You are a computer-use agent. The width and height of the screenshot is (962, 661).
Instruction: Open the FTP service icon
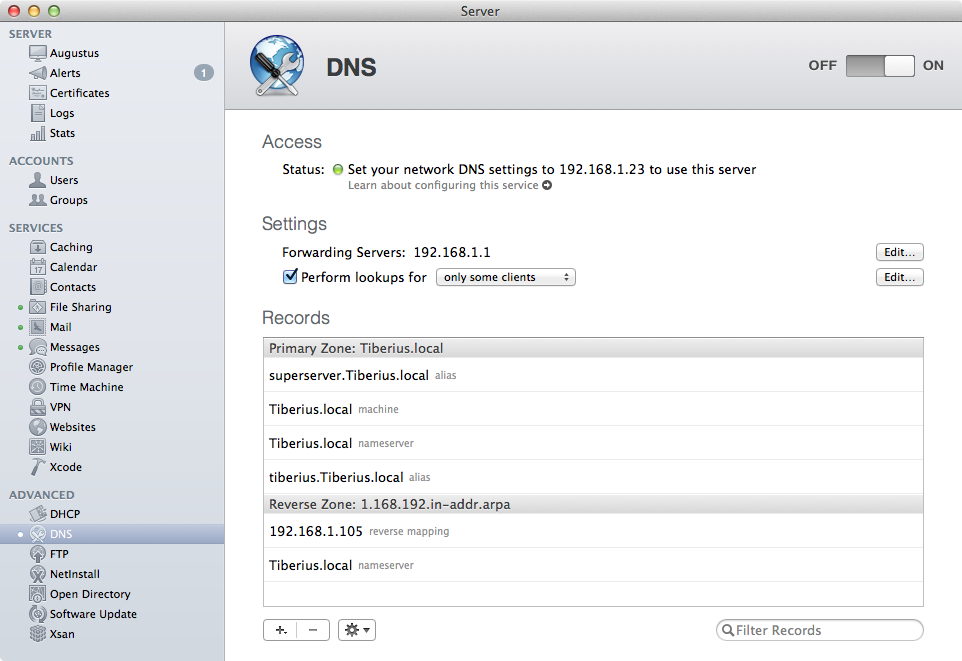coord(37,554)
